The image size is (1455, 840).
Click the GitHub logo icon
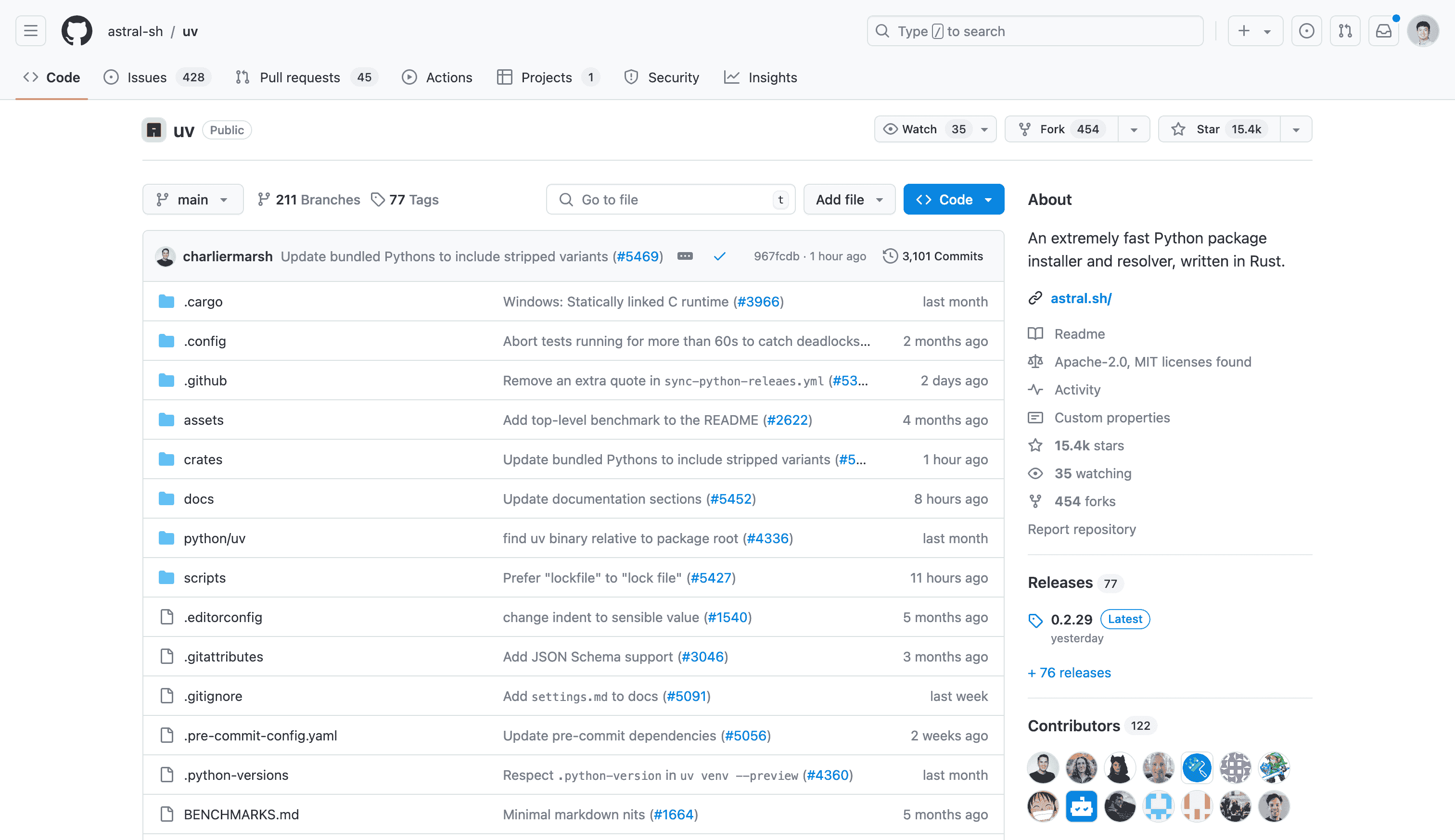pos(77,31)
